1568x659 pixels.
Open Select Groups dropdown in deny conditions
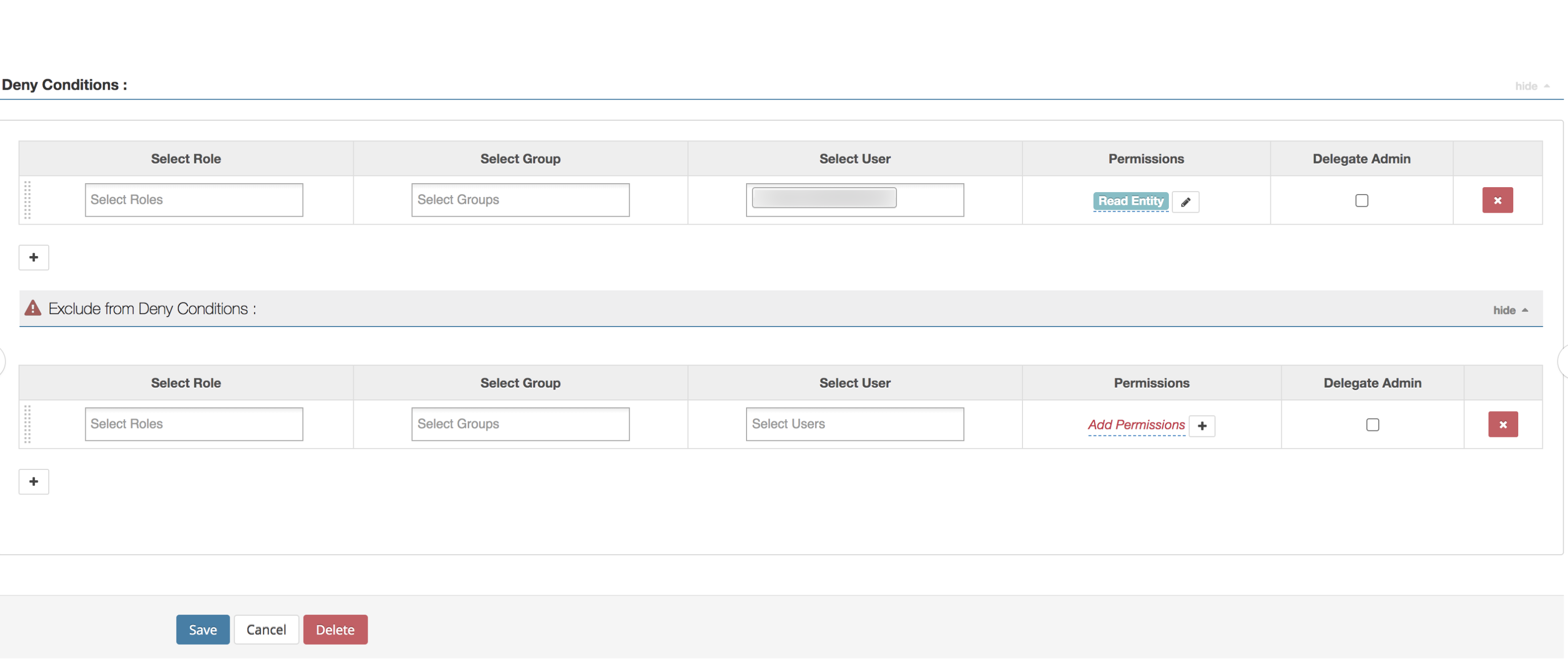click(x=520, y=200)
